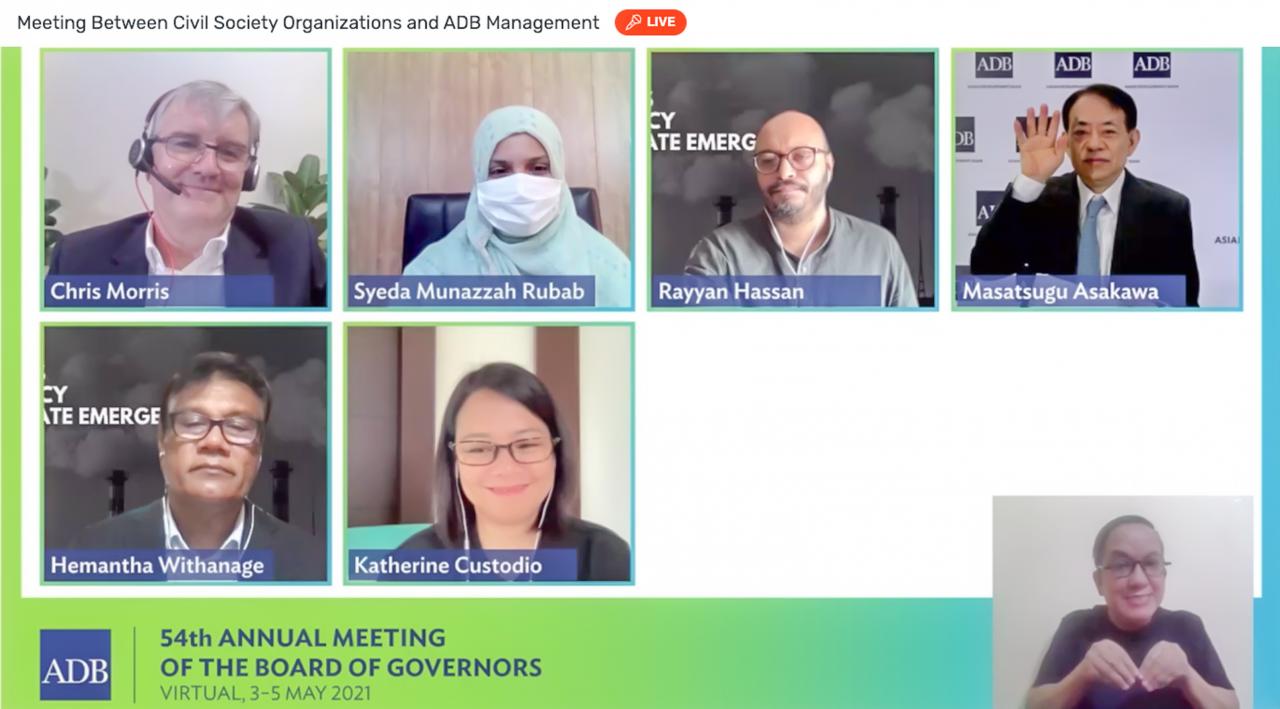
Task: Select Chris Morris video tile
Action: (x=186, y=179)
